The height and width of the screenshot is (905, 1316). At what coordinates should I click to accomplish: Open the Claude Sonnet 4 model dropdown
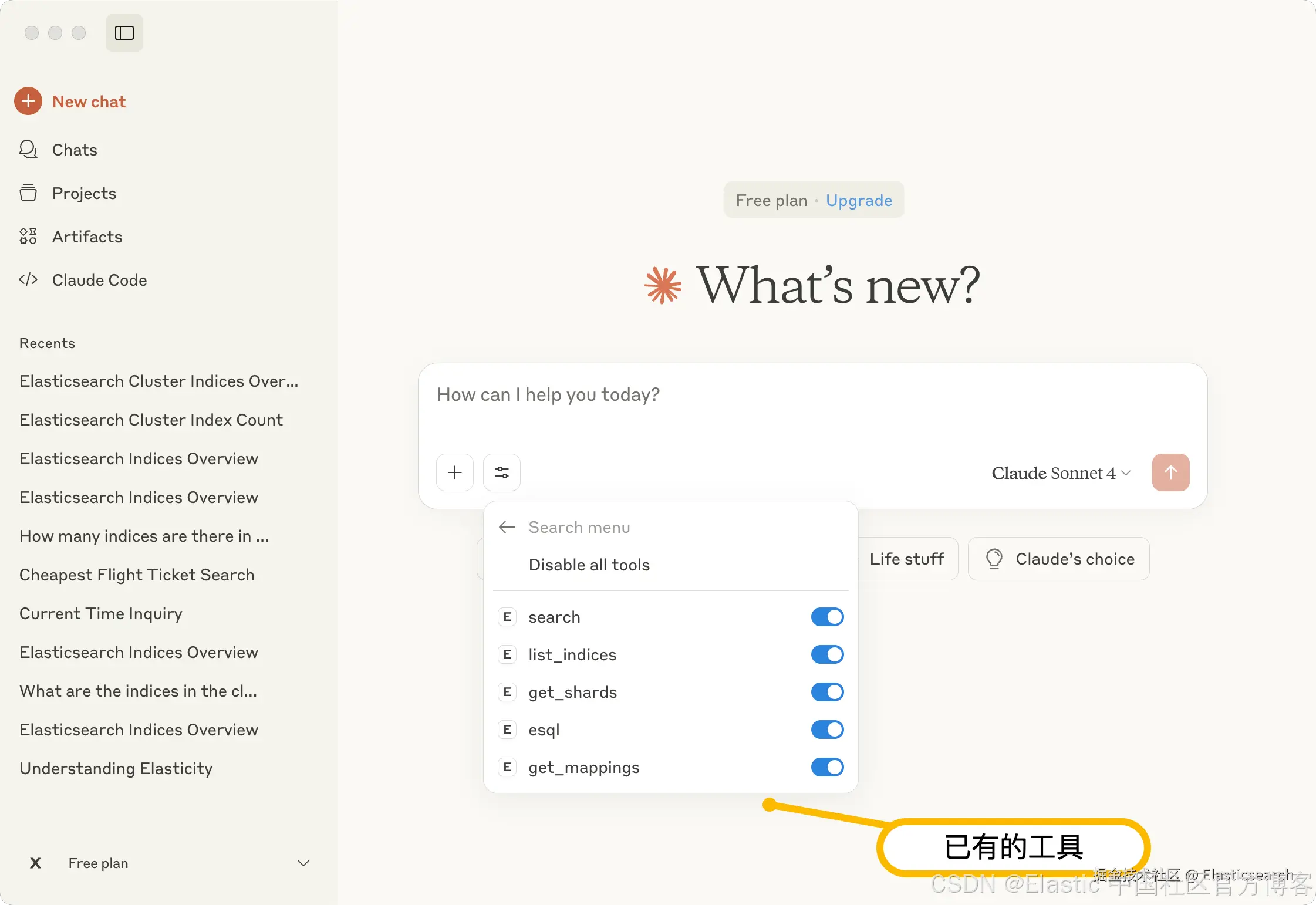tap(1061, 473)
